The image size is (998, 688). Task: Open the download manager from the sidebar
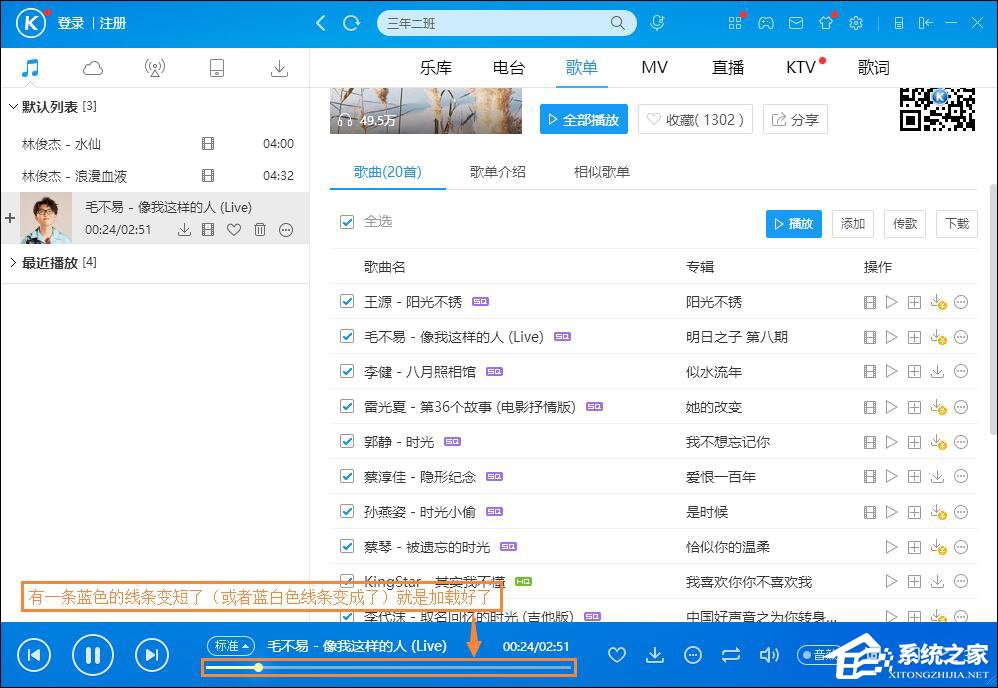click(279, 67)
